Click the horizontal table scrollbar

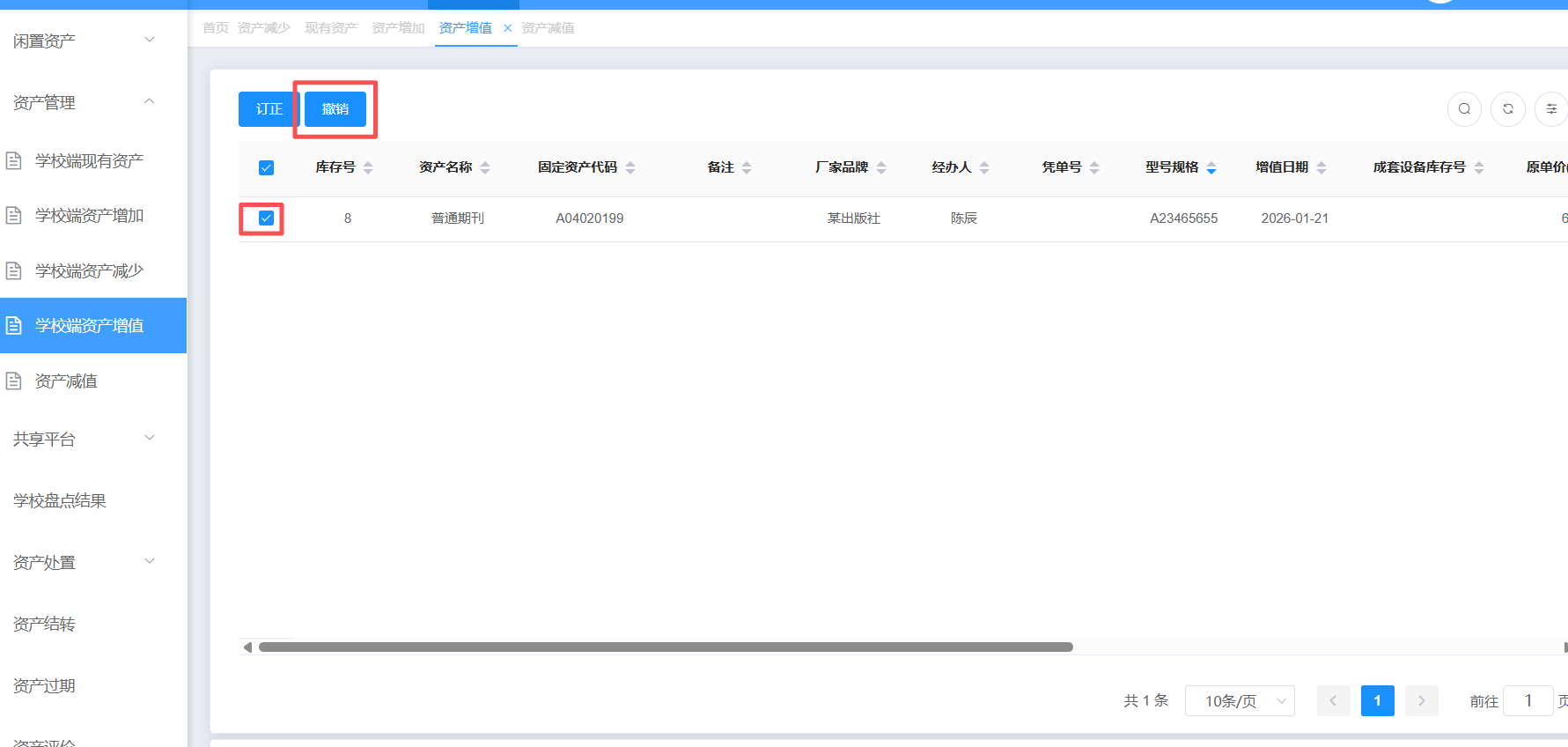[x=666, y=647]
